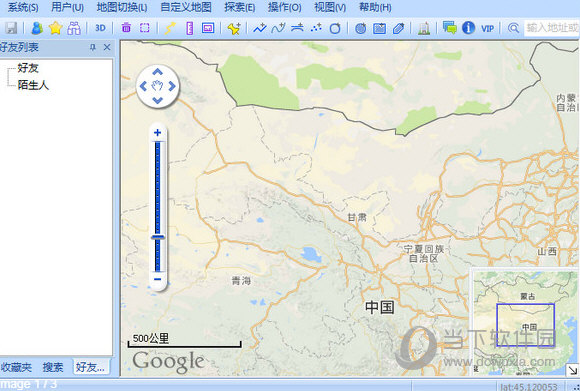580x391 pixels.
Task: Click the overview minimap blue rectangle
Action: (x=525, y=325)
